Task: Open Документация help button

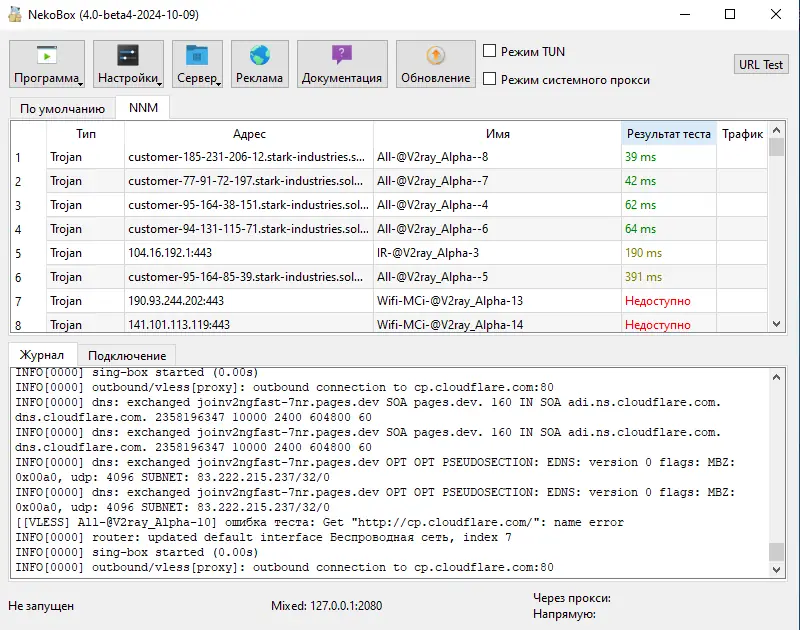Action: [x=342, y=64]
